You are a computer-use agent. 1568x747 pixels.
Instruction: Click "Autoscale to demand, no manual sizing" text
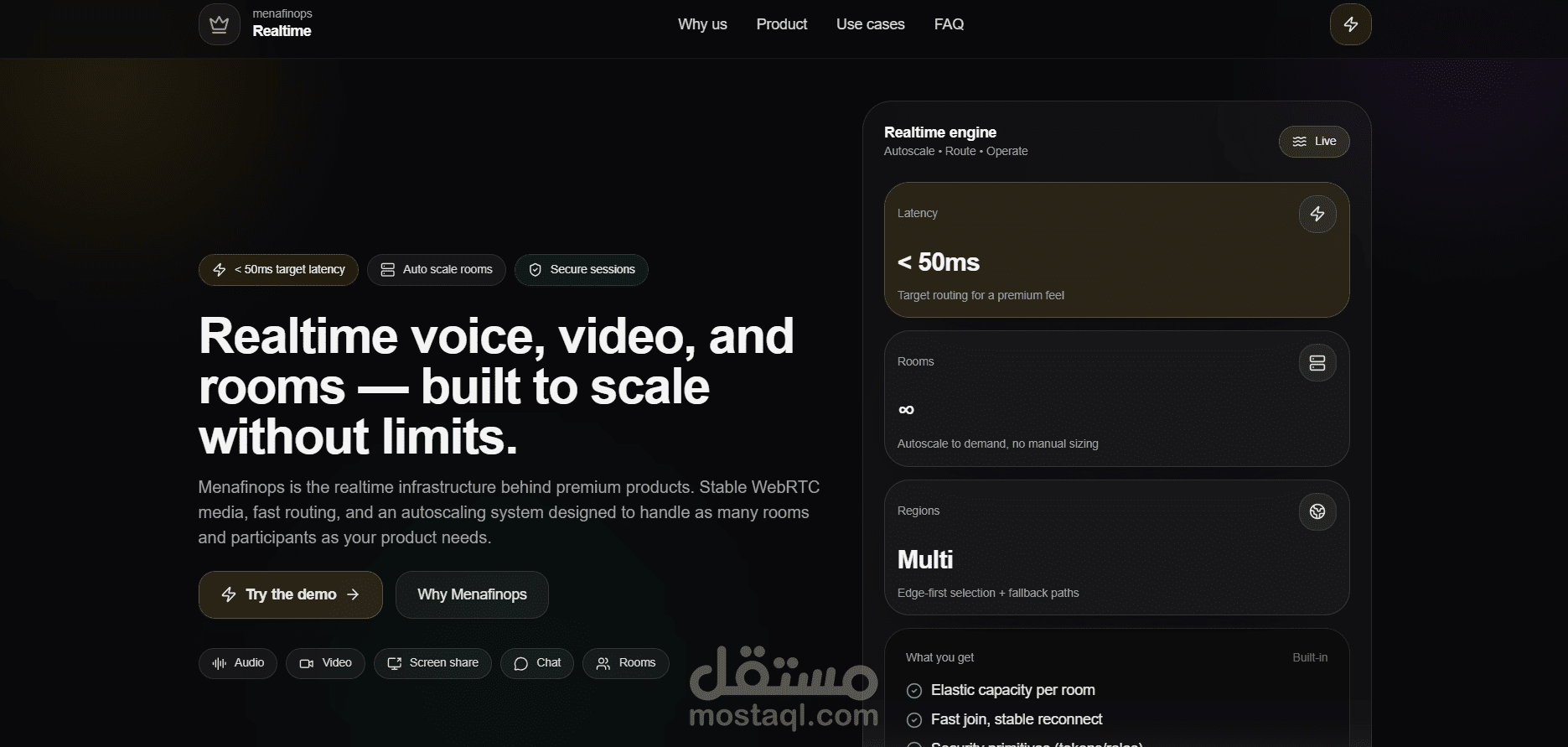997,444
